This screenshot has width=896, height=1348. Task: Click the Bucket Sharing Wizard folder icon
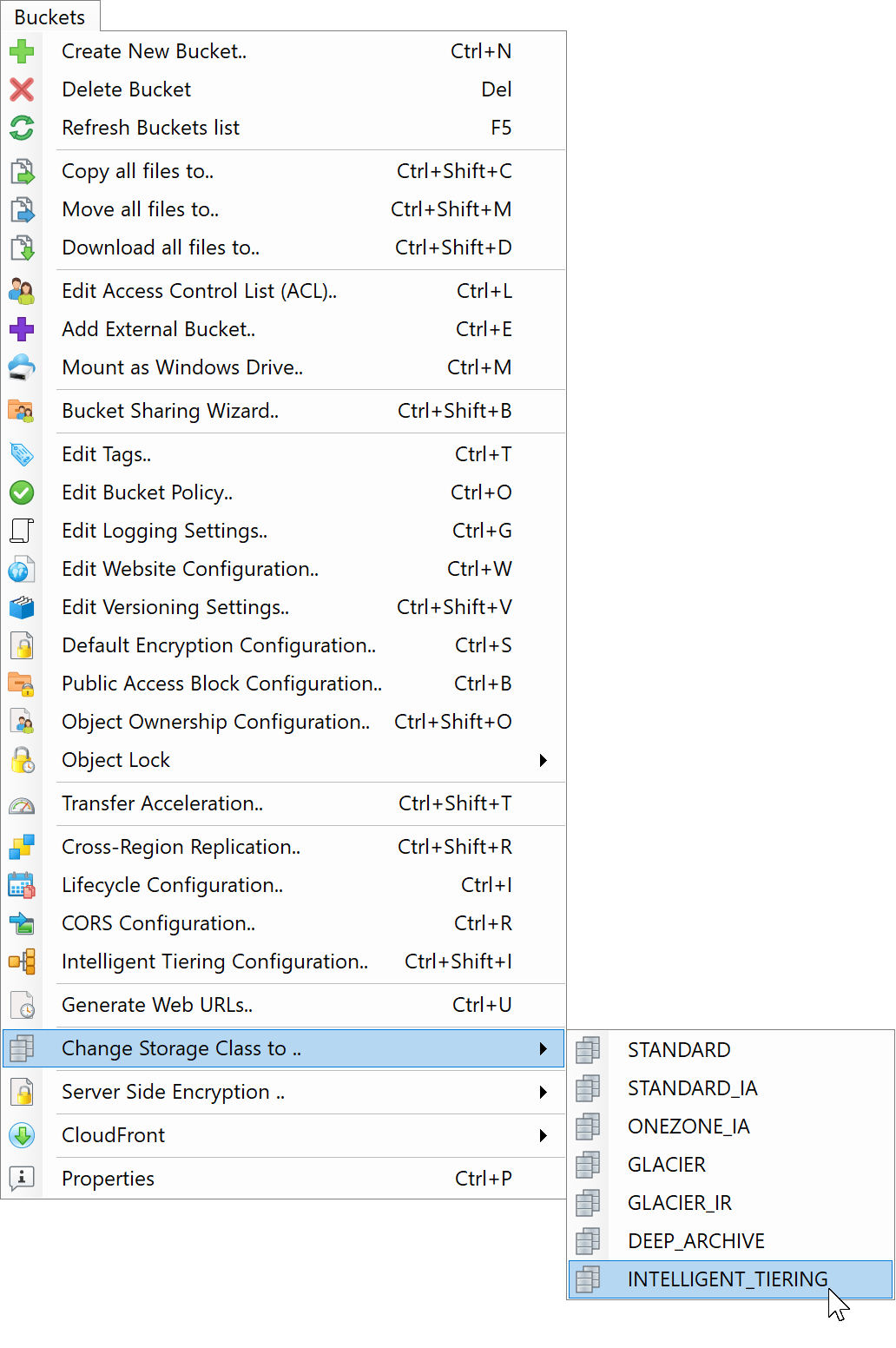(x=22, y=411)
